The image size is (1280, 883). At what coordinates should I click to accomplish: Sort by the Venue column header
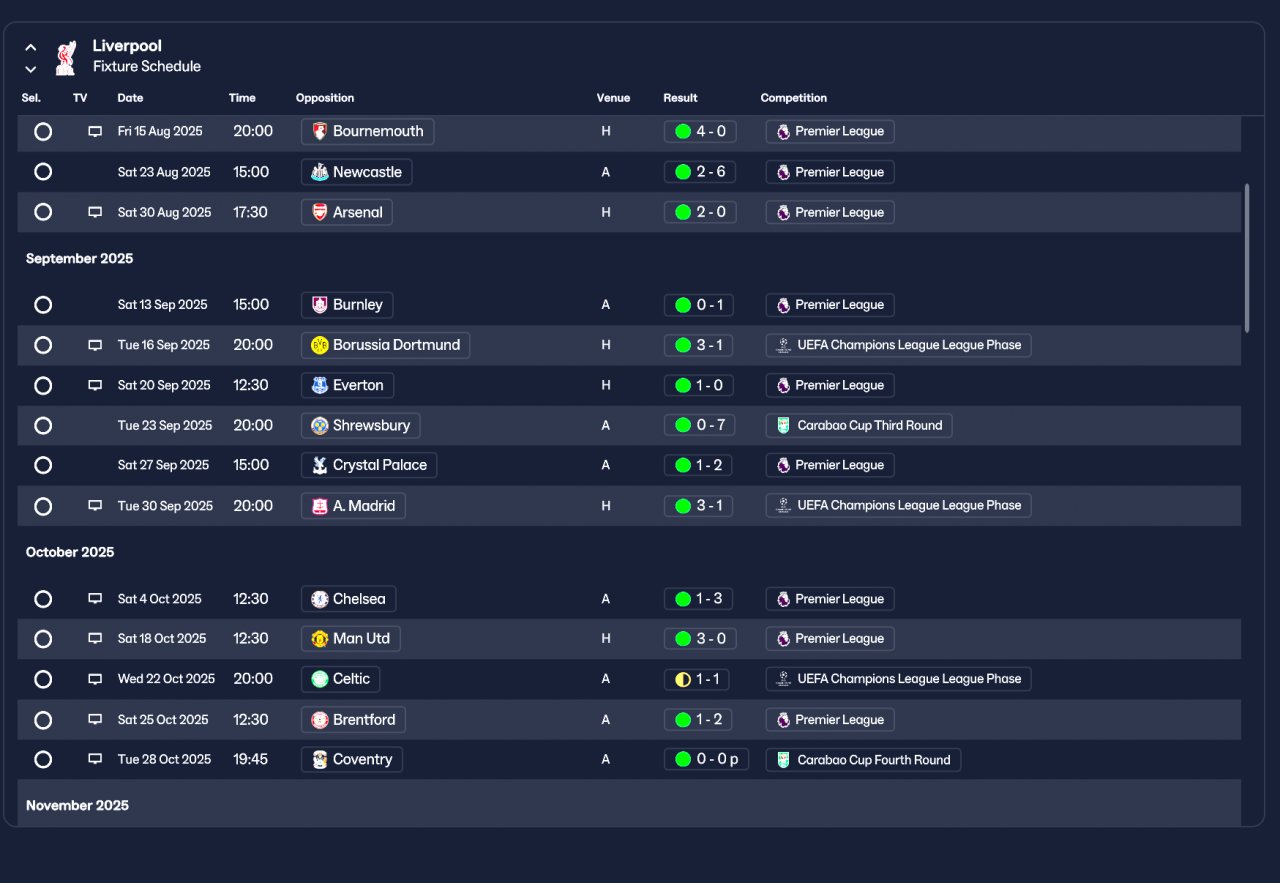[613, 98]
